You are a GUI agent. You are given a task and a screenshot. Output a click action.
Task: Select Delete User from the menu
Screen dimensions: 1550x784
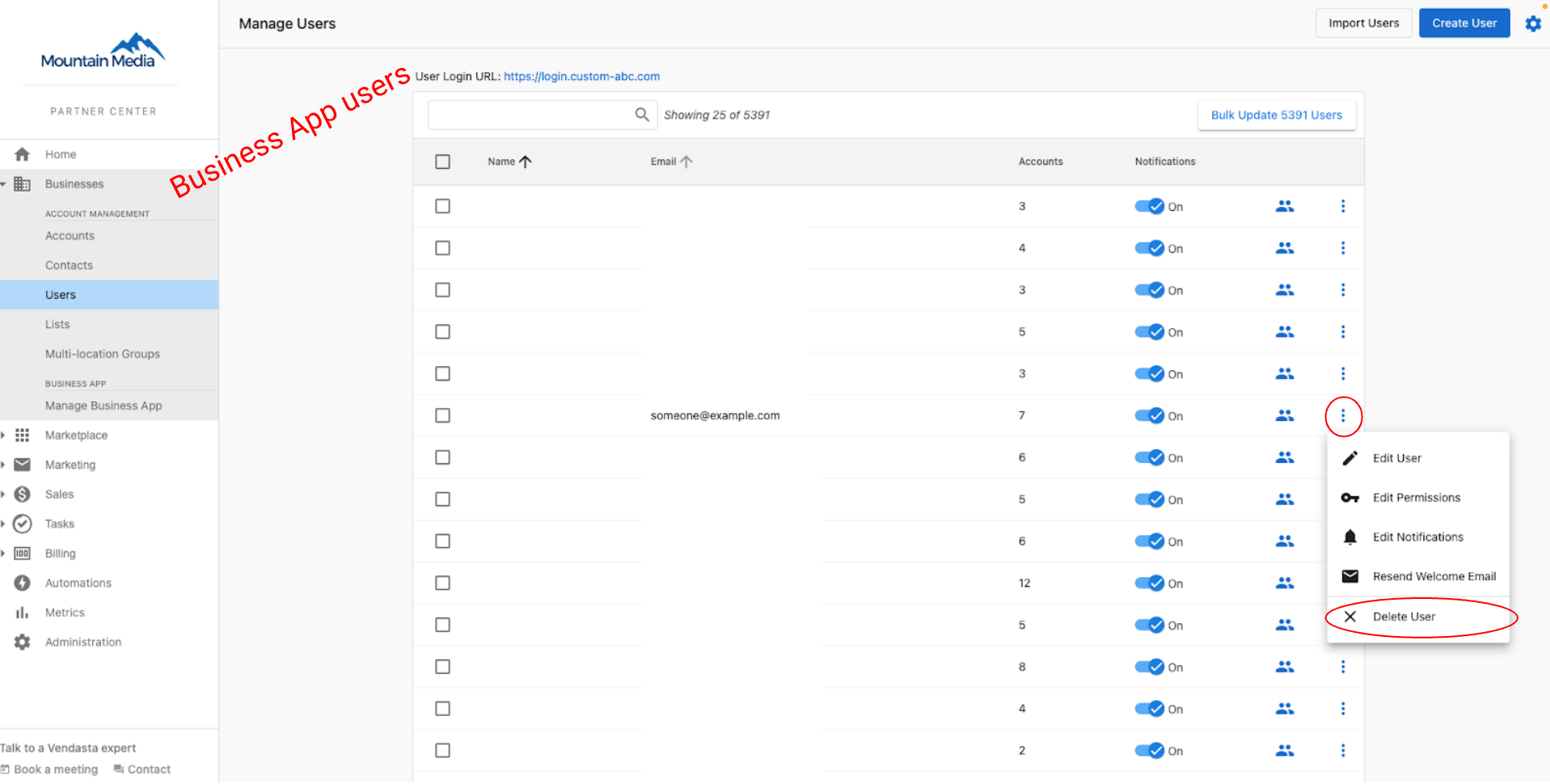(x=1418, y=617)
